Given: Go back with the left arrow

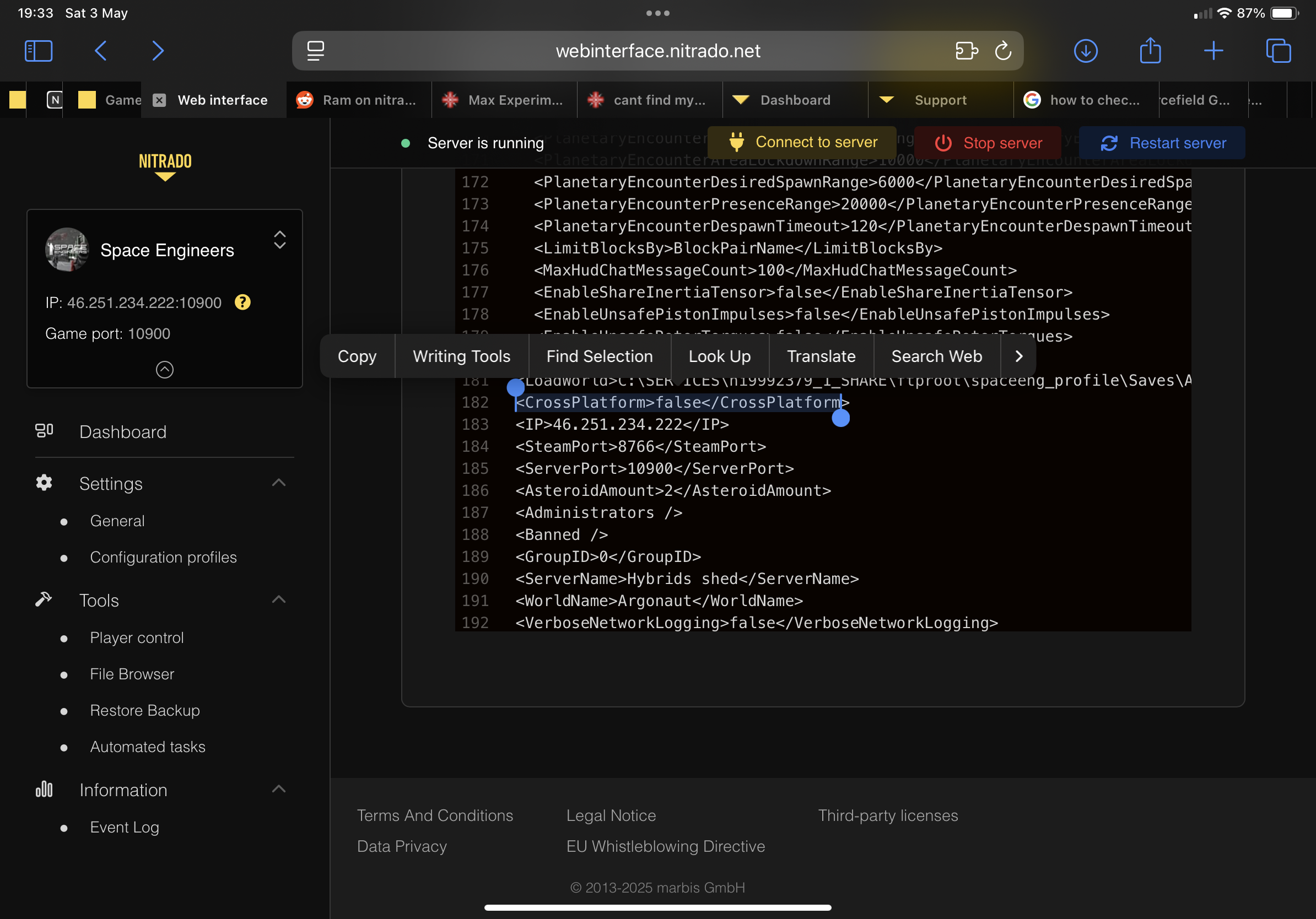Looking at the screenshot, I should click(x=100, y=51).
